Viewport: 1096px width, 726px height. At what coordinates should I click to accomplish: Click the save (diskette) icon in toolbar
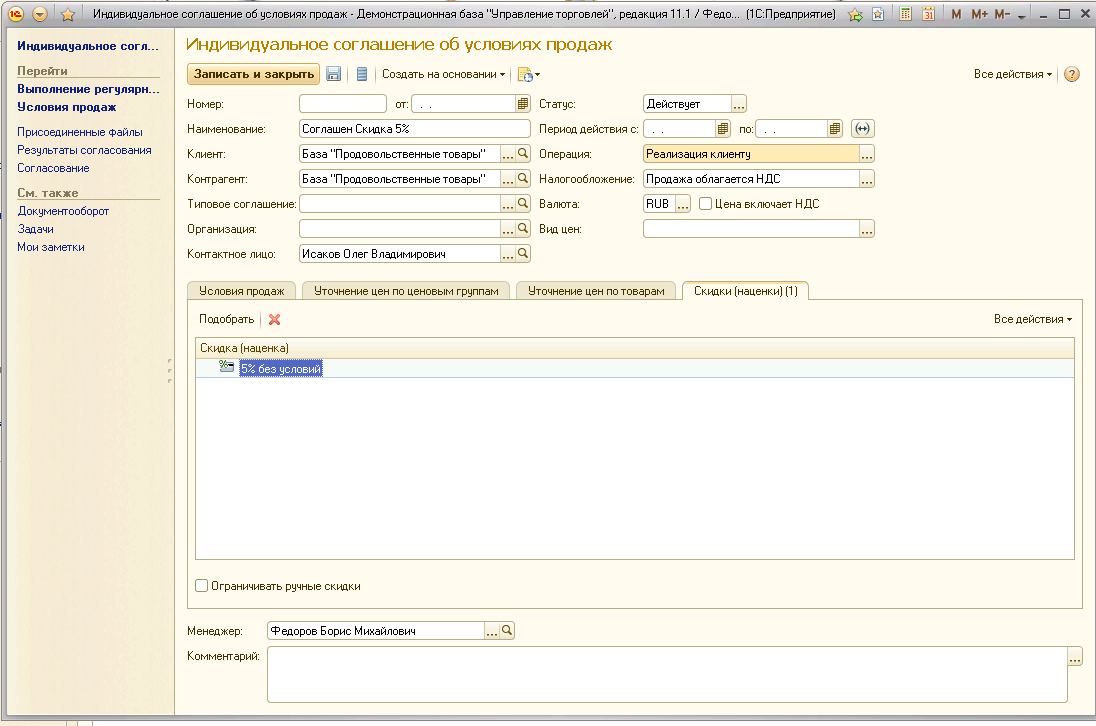click(334, 74)
